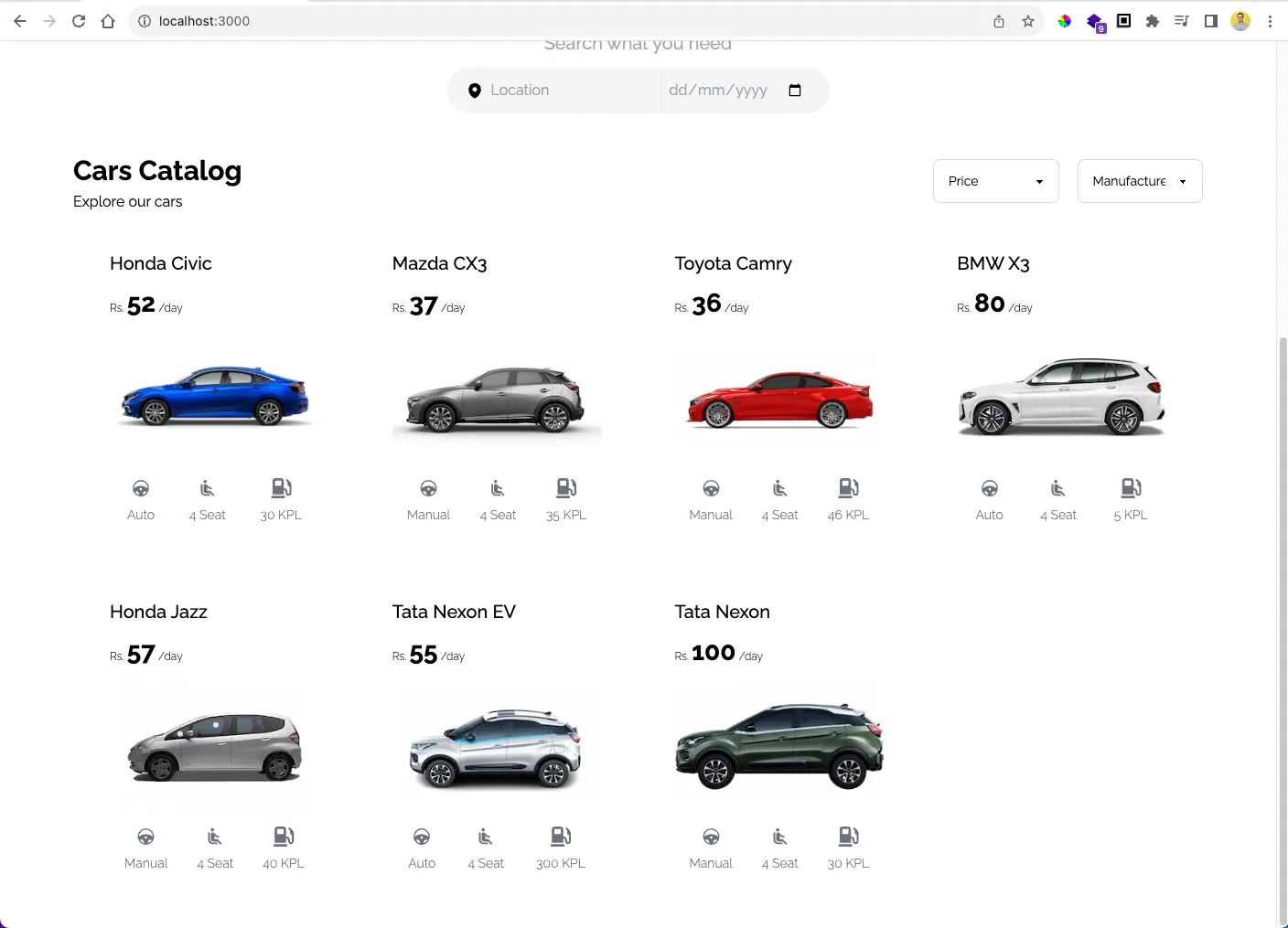Click the browser forward arrow
Image resolution: width=1288 pixels, height=928 pixels.
coord(49,21)
